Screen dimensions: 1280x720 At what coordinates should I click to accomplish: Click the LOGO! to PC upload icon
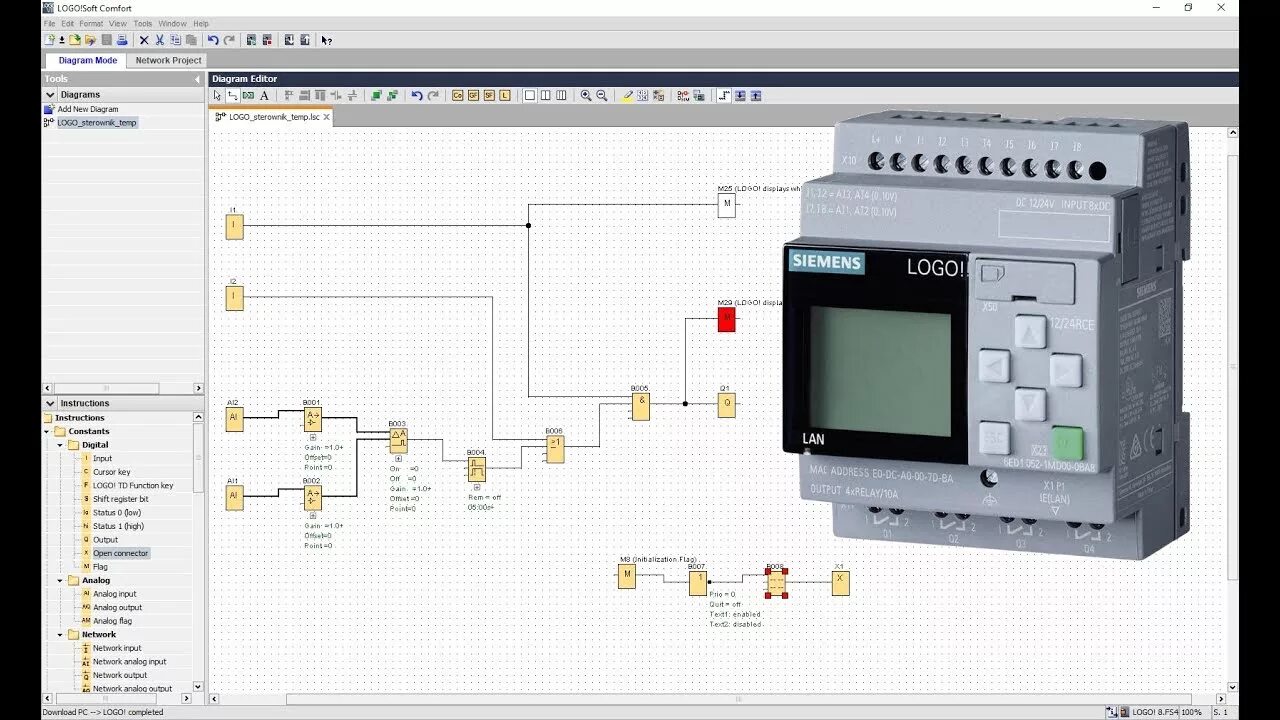pyautogui.click(x=305, y=40)
